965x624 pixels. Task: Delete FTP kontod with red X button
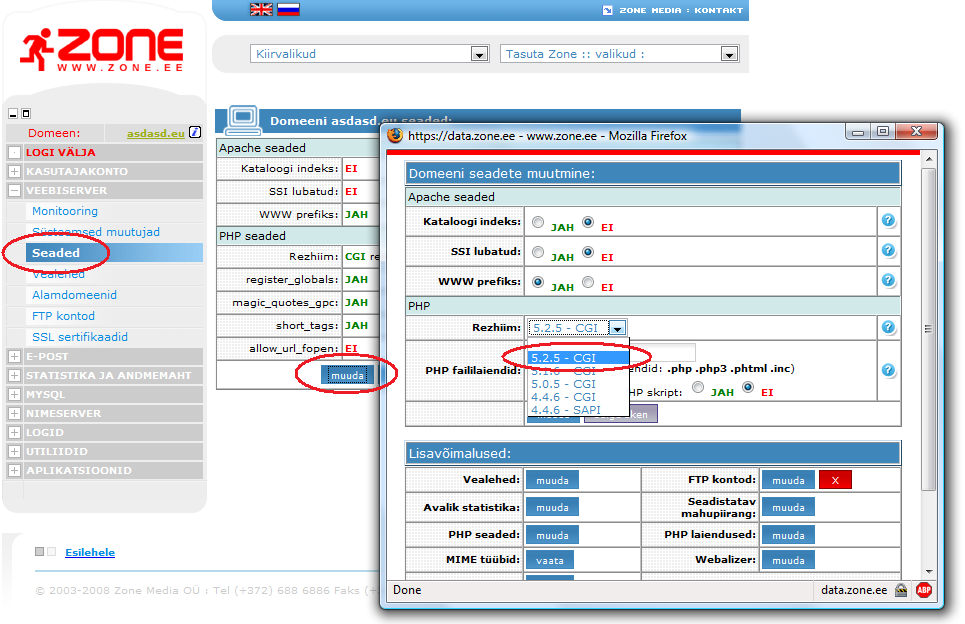pyautogui.click(x=835, y=480)
